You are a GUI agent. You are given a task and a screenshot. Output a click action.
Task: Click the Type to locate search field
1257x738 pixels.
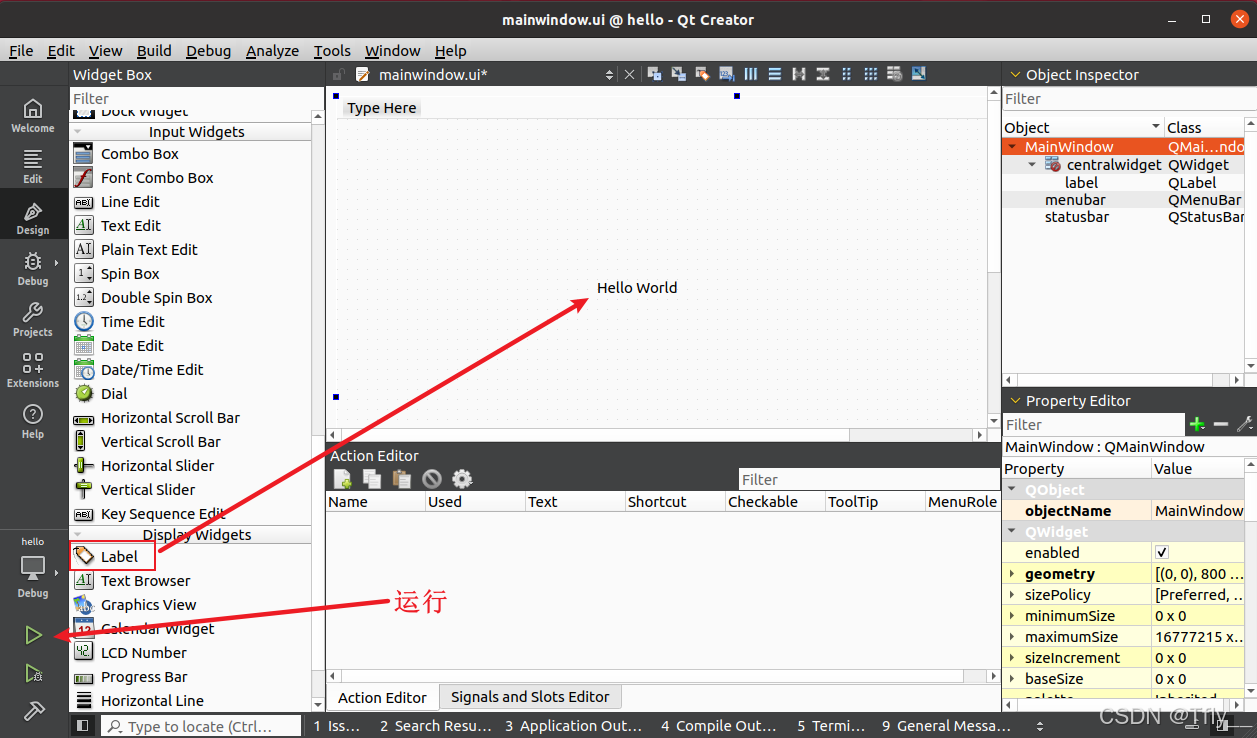point(201,726)
